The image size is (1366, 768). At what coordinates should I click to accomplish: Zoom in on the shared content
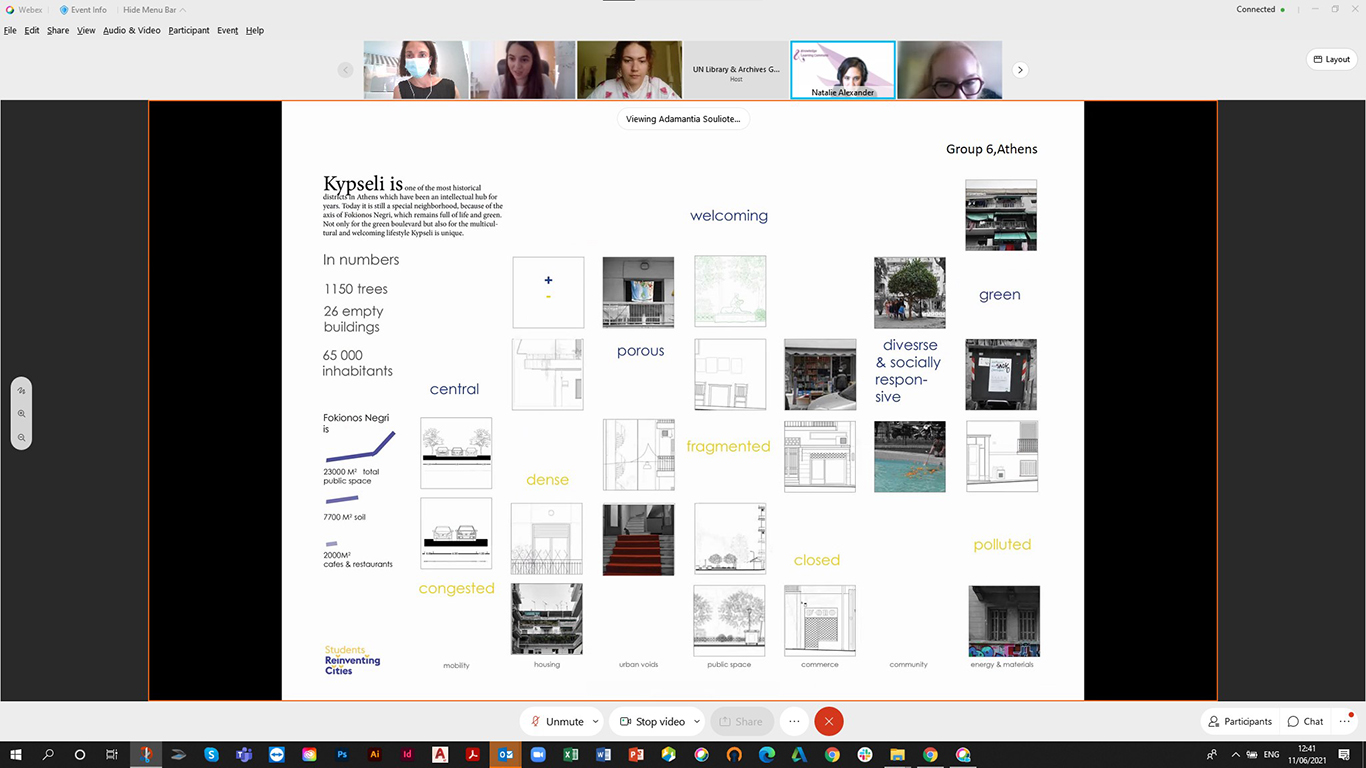[x=21, y=414]
